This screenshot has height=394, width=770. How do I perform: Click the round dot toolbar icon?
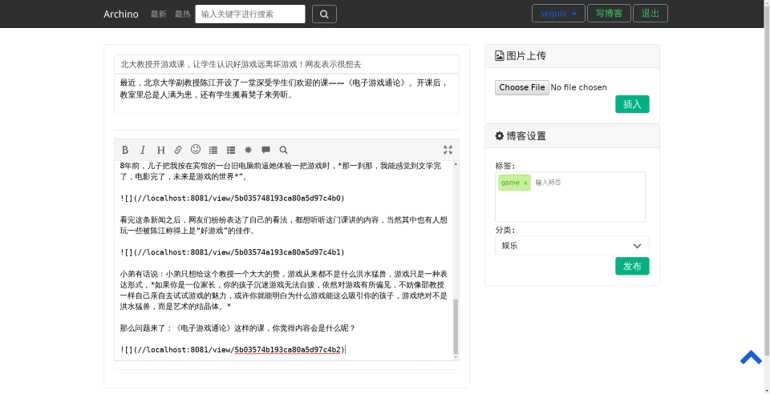pyautogui.click(x=248, y=150)
